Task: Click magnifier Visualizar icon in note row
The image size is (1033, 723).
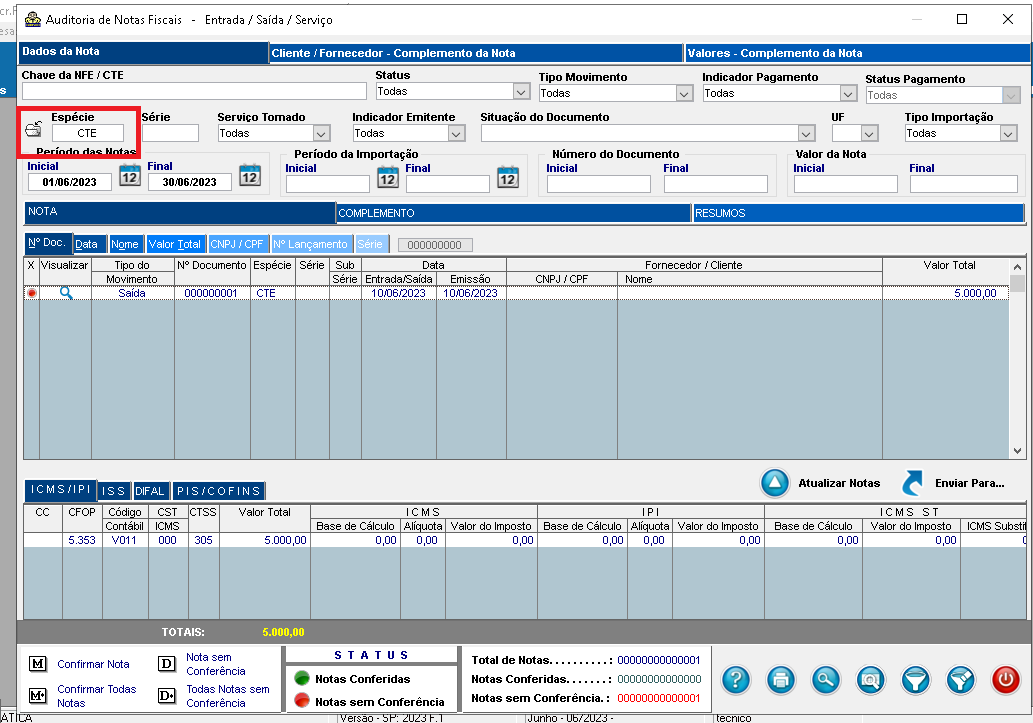Action: coord(66,293)
